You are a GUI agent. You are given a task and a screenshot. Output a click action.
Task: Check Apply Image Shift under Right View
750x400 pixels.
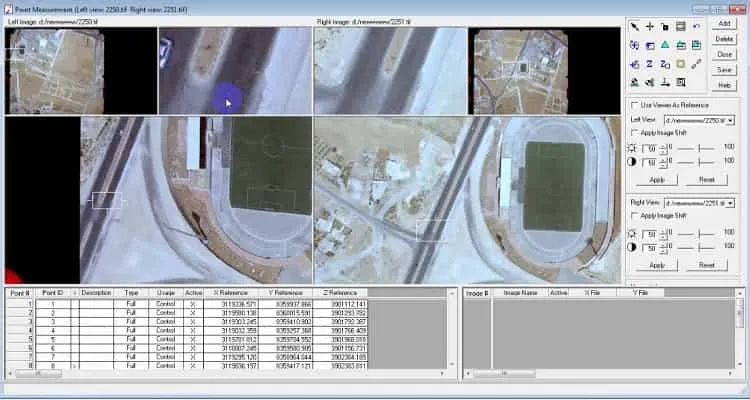coord(635,216)
